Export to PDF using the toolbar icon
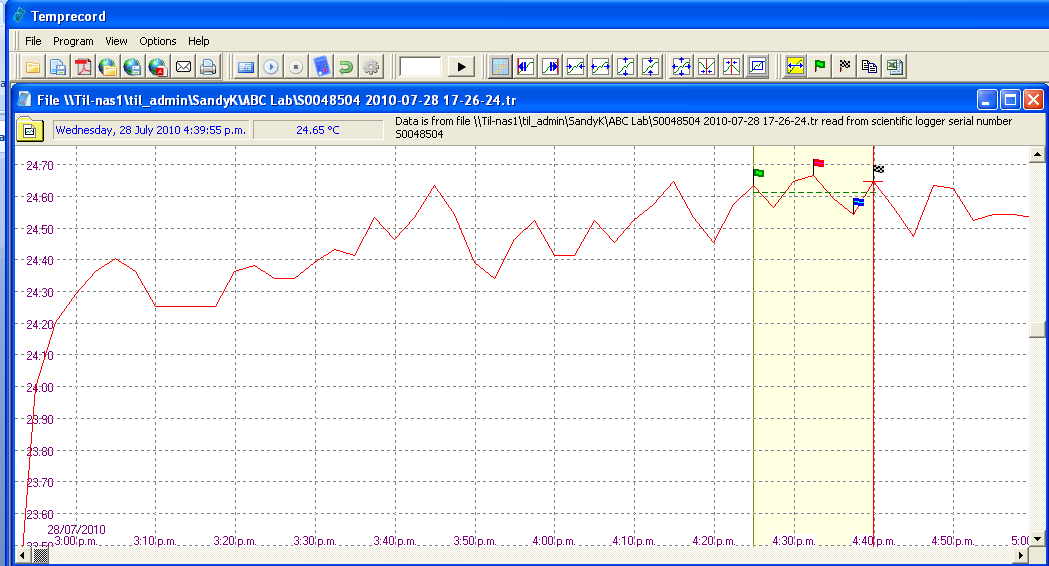This screenshot has height=566, width=1049. 84,67
